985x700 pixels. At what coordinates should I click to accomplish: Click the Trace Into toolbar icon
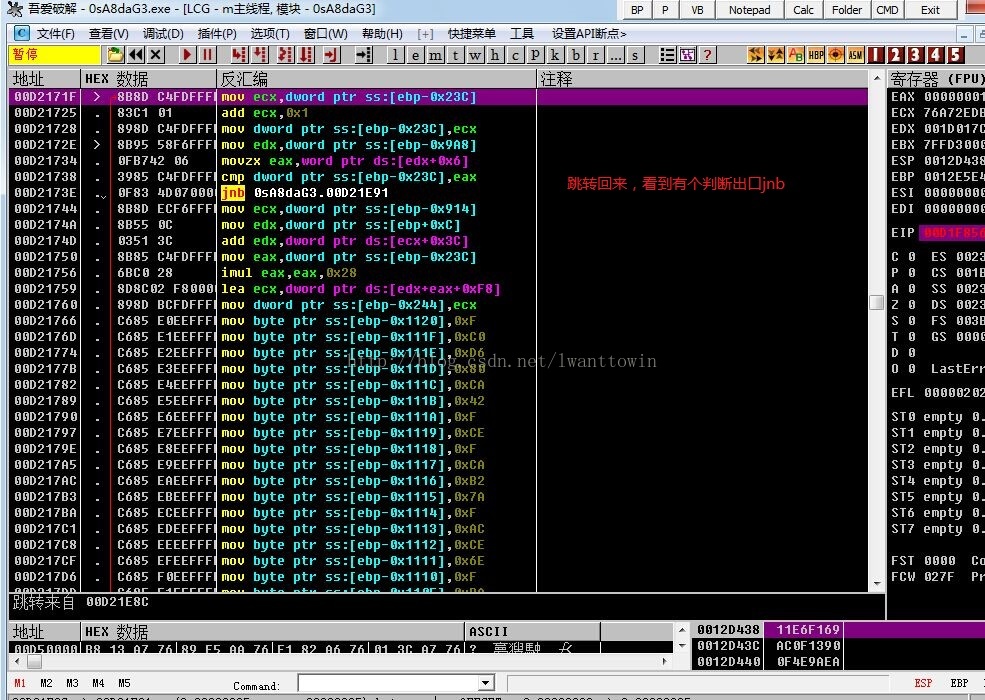click(x=286, y=55)
